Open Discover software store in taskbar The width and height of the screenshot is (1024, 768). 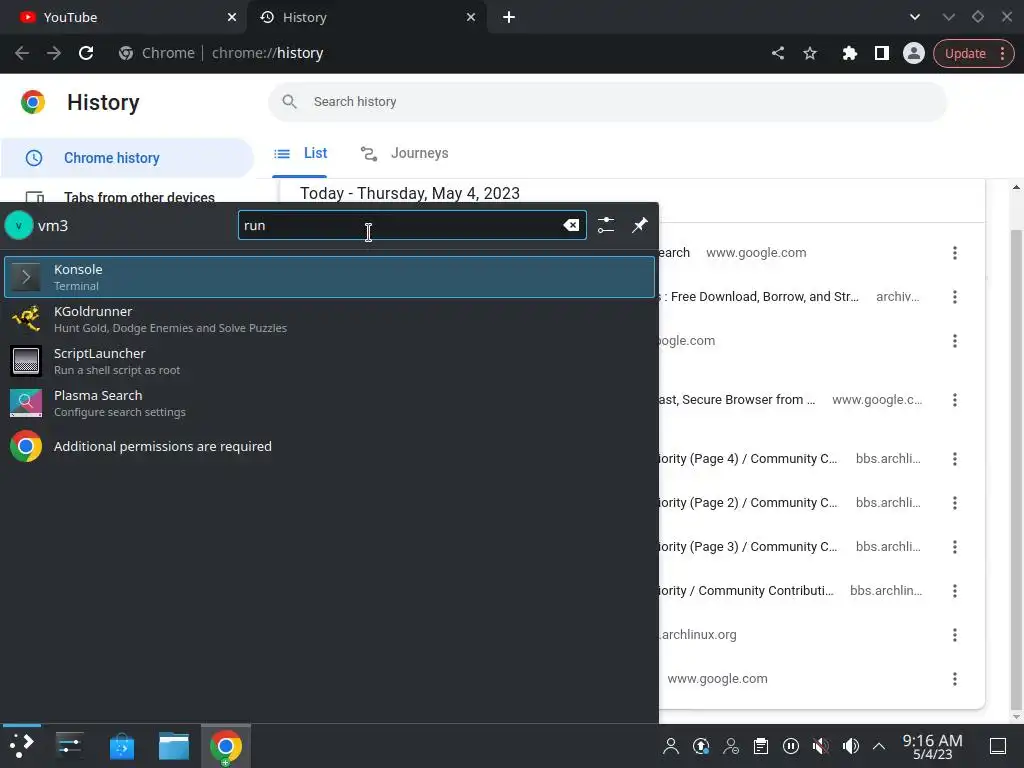click(x=121, y=746)
